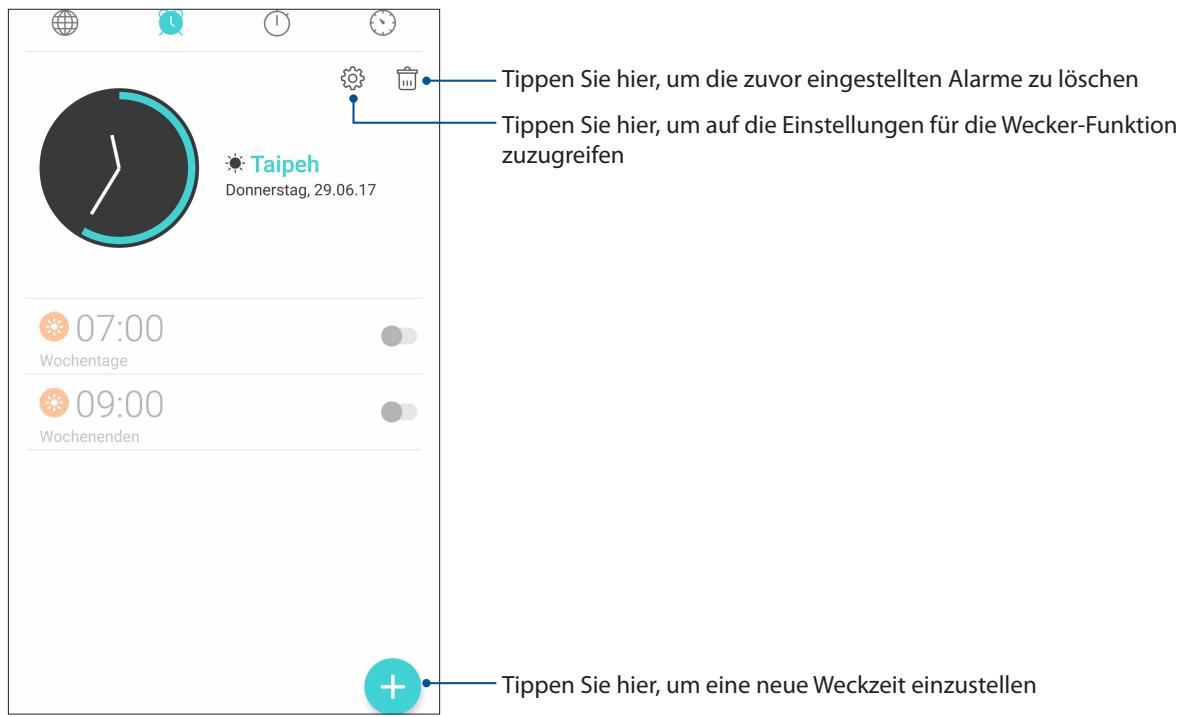The width and height of the screenshot is (1179, 717).
Task: Click the Wochenenden repeat label
Action: tap(76, 437)
